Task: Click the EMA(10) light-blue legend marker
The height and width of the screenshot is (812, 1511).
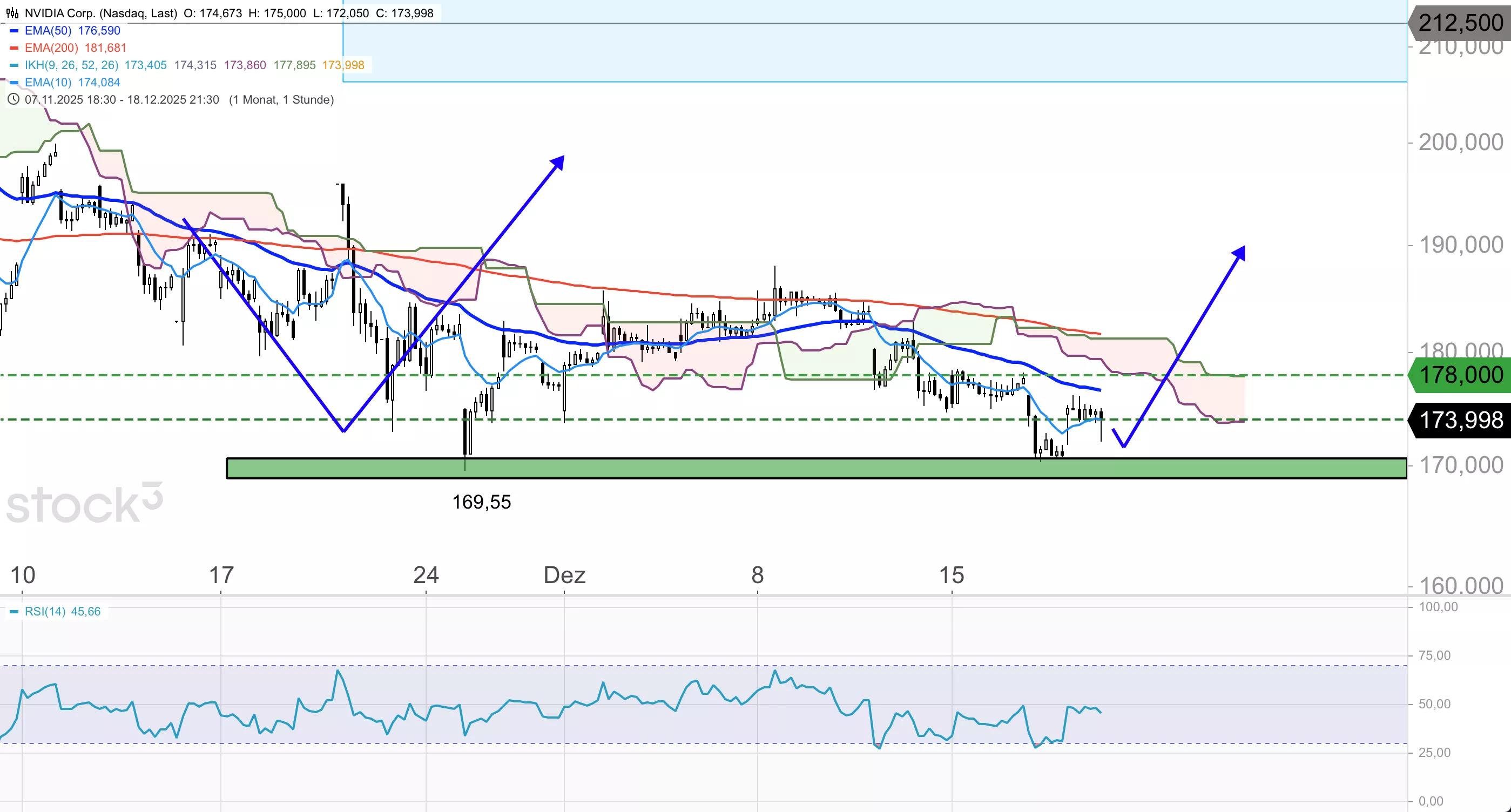Action: tap(14, 83)
